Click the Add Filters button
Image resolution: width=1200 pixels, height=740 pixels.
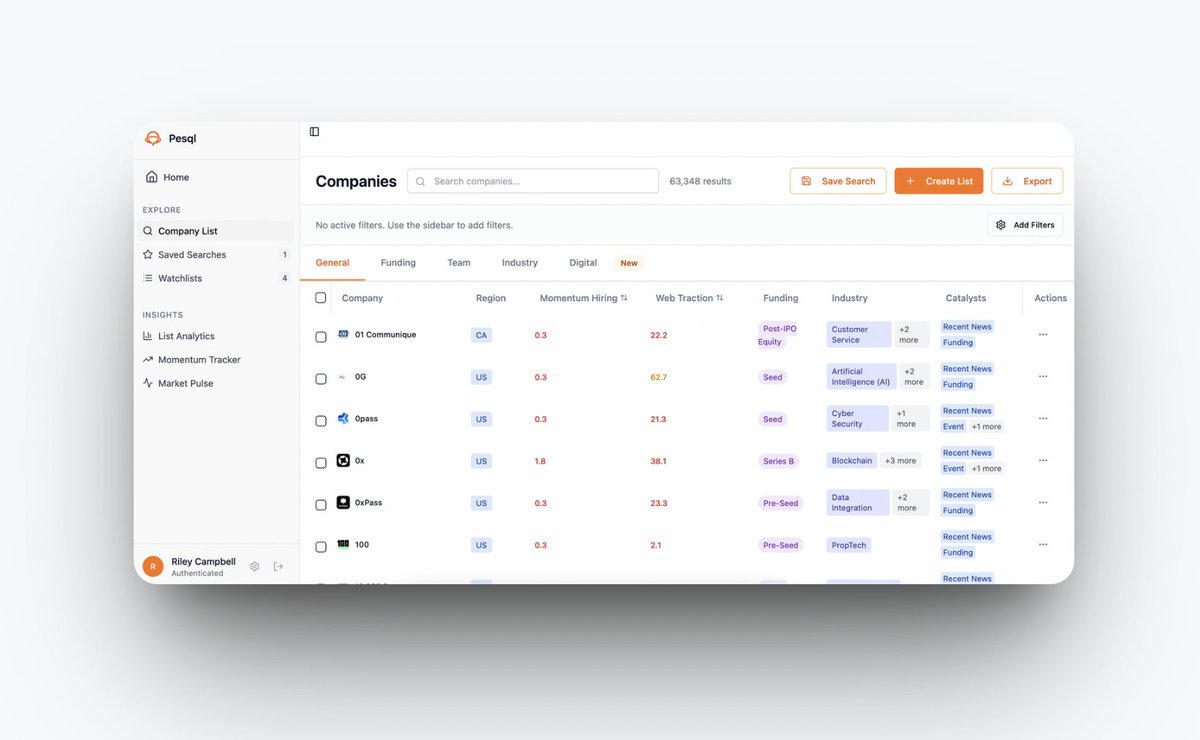pyautogui.click(x=1025, y=225)
